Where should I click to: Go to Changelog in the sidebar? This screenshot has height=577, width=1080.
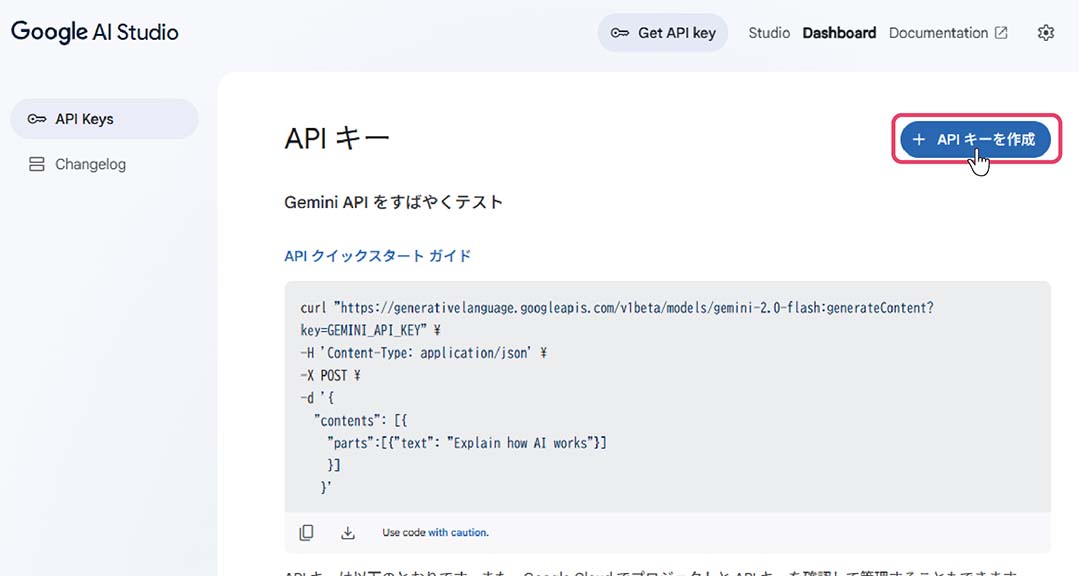point(90,164)
